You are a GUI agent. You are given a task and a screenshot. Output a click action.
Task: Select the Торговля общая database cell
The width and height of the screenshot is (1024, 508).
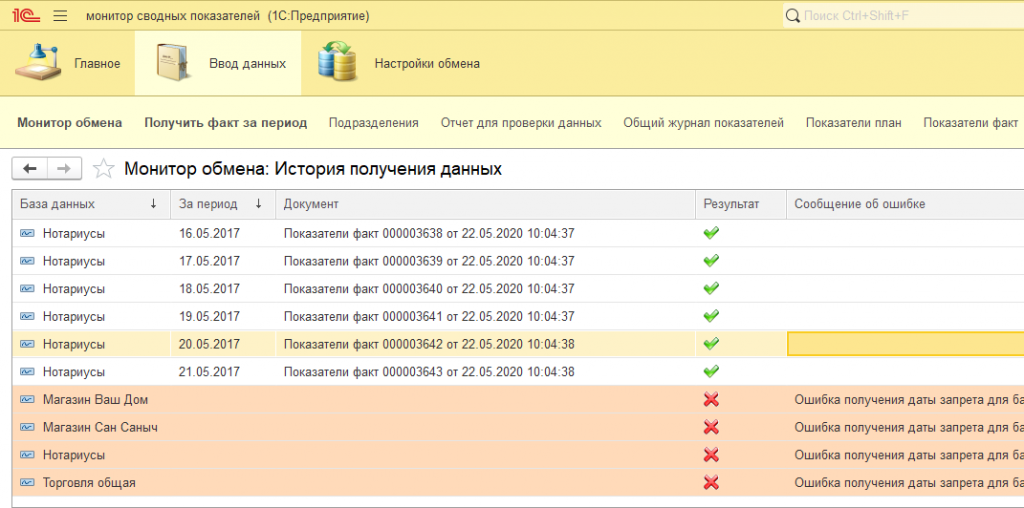point(89,483)
